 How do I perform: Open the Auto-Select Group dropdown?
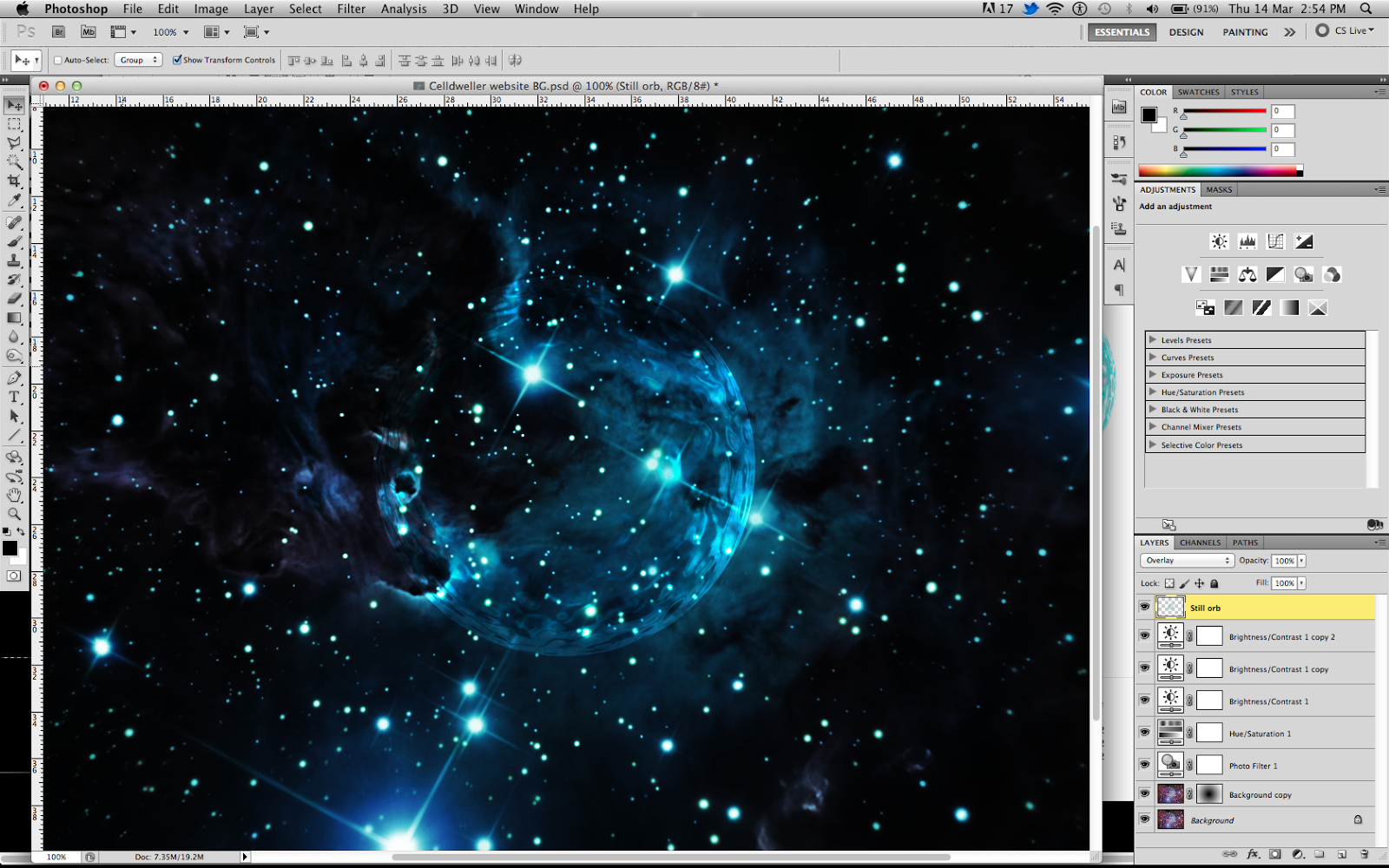(x=139, y=60)
